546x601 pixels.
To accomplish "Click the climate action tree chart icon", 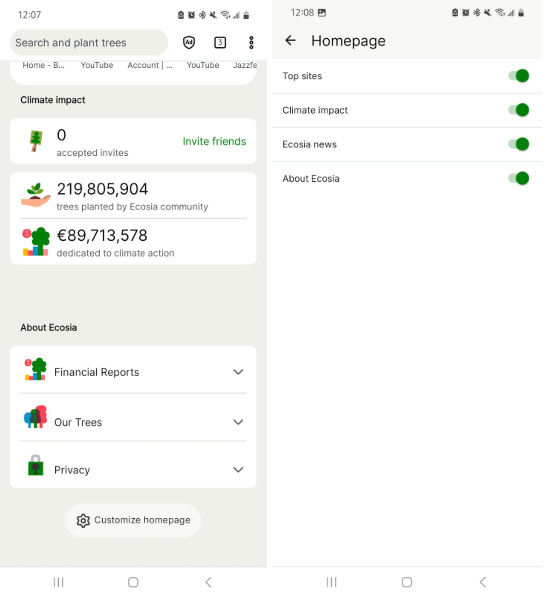I will click(x=36, y=241).
